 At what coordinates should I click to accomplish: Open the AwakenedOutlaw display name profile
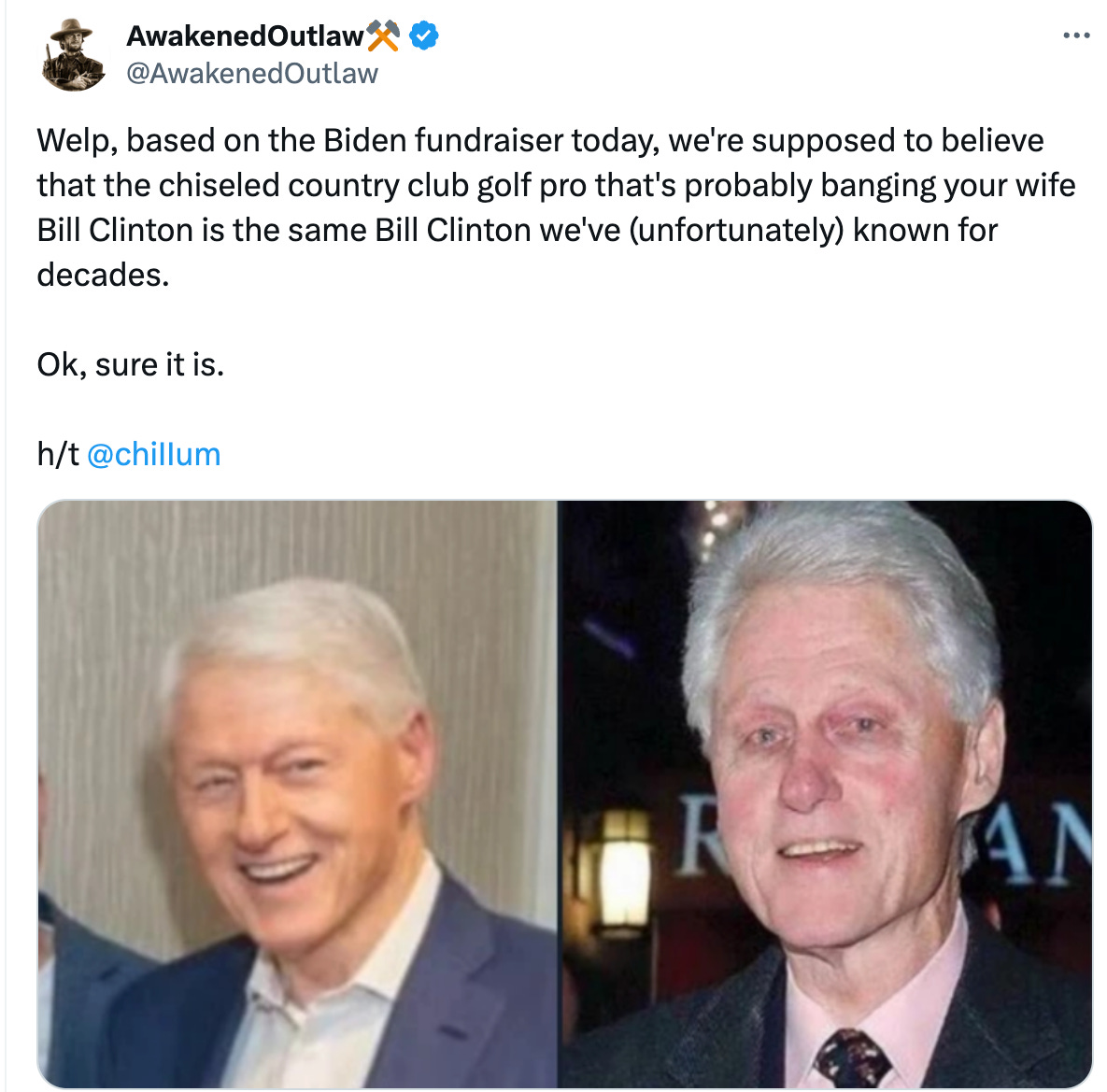pos(245,36)
